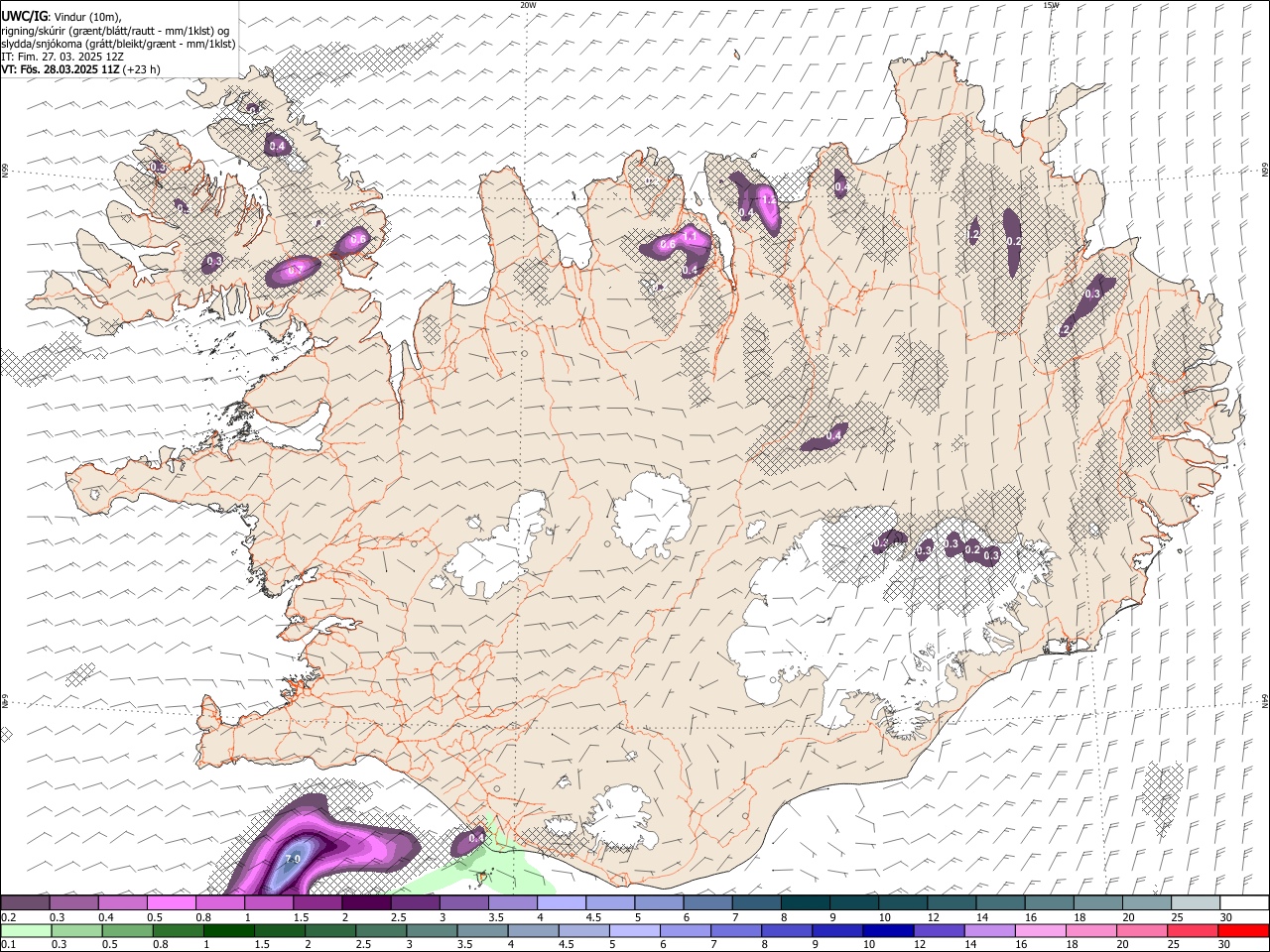Click the "1.1" snowfall value label
The image size is (1270, 952).
pyautogui.click(x=691, y=236)
